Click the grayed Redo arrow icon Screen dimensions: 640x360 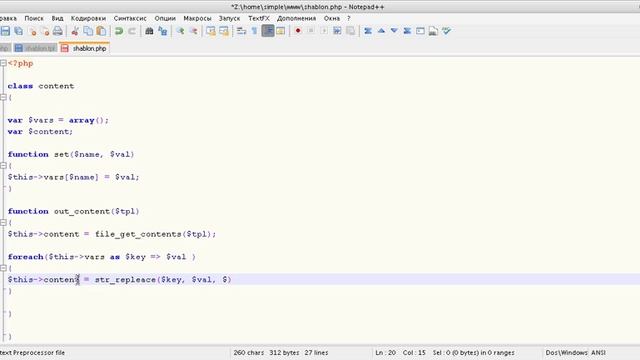tap(132, 31)
